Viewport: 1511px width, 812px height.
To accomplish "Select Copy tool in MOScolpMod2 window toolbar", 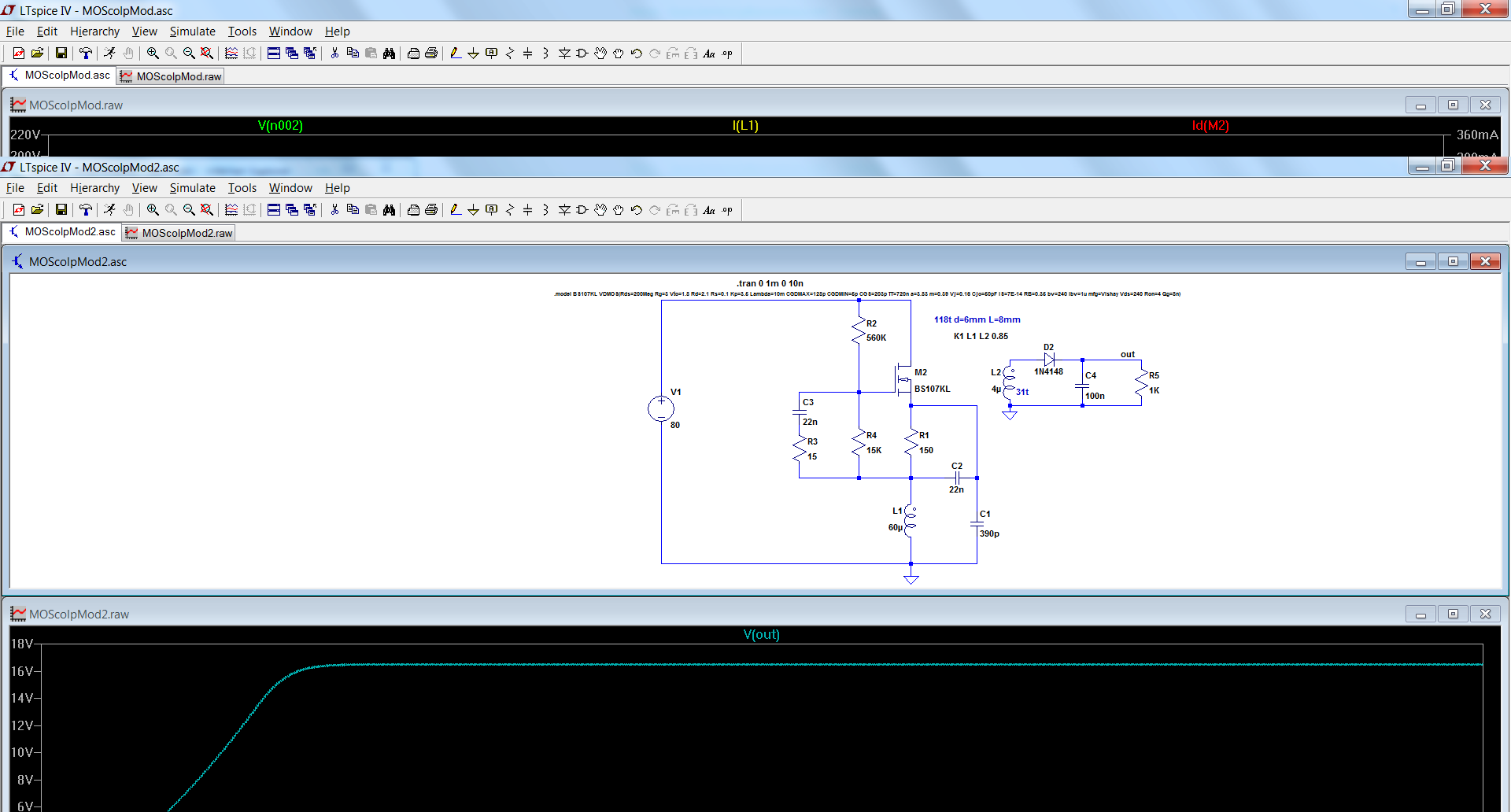I will 353,210.
